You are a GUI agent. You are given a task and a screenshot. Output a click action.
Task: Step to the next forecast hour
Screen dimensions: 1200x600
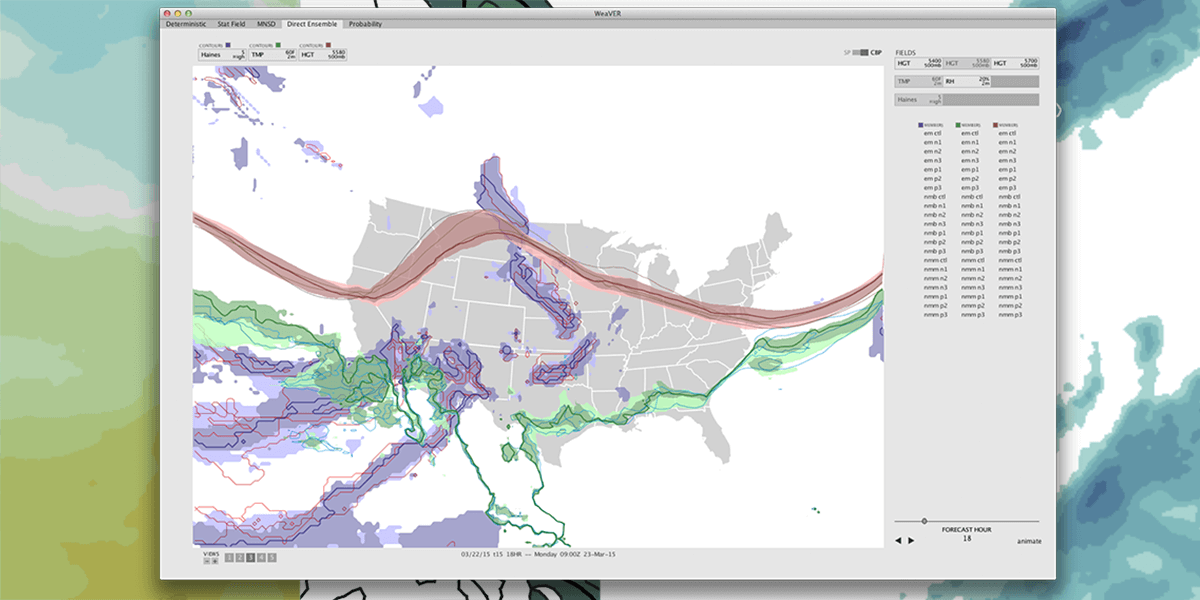910,541
